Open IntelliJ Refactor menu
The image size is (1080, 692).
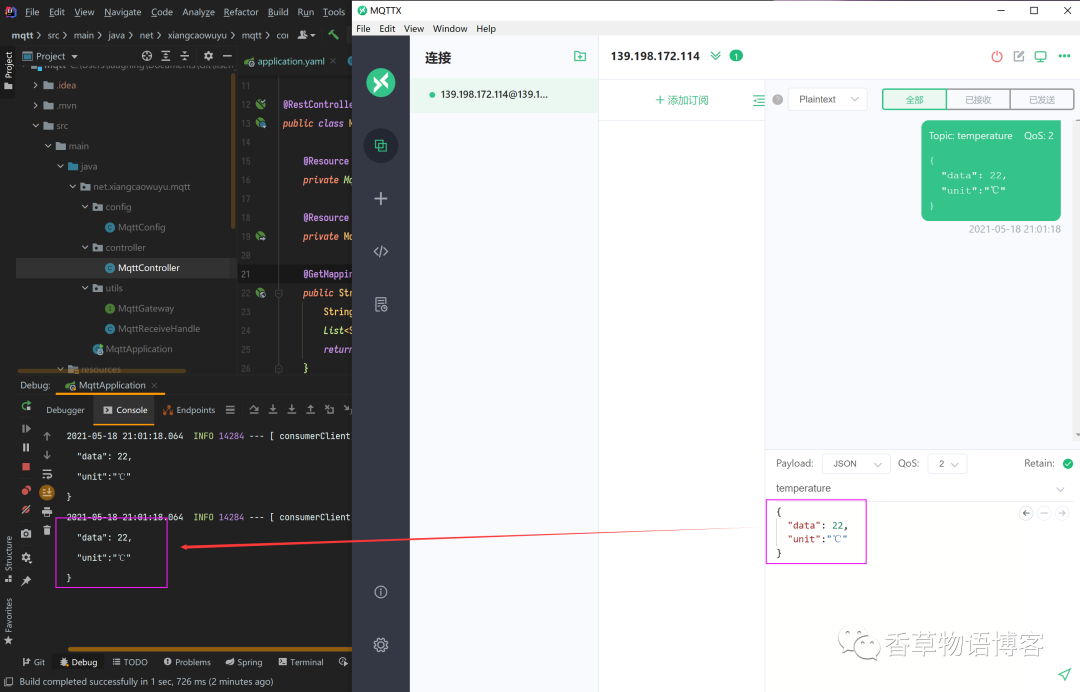pos(241,12)
